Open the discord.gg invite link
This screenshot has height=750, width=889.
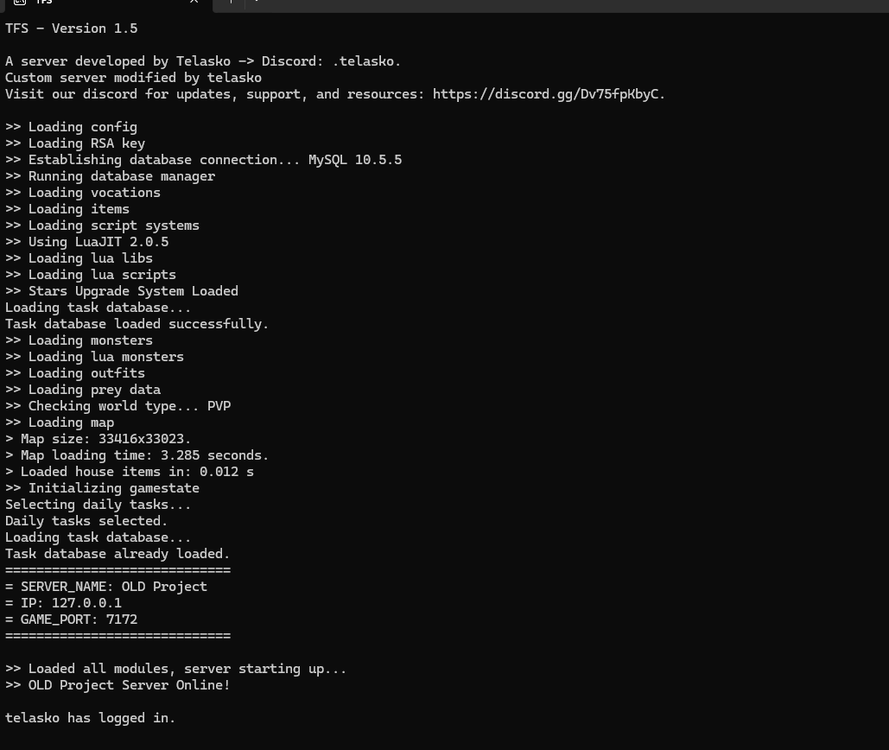548,94
